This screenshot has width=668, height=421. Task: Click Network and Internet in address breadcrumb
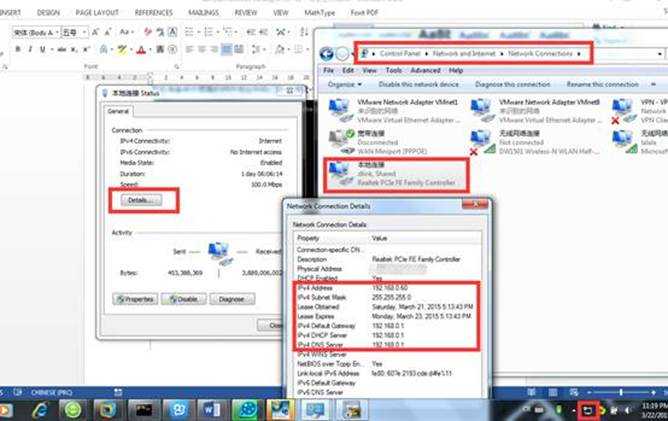tap(464, 54)
